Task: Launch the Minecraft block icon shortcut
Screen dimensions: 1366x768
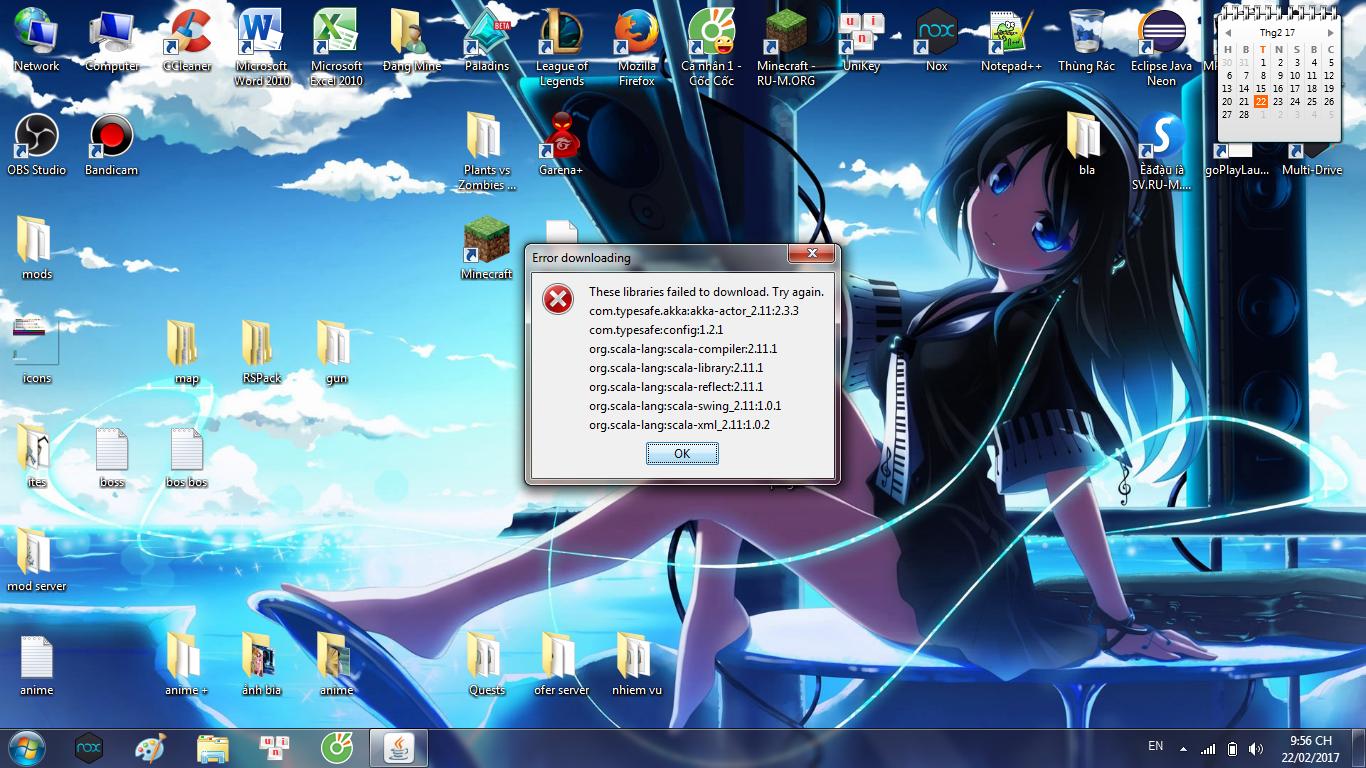Action: 487,249
